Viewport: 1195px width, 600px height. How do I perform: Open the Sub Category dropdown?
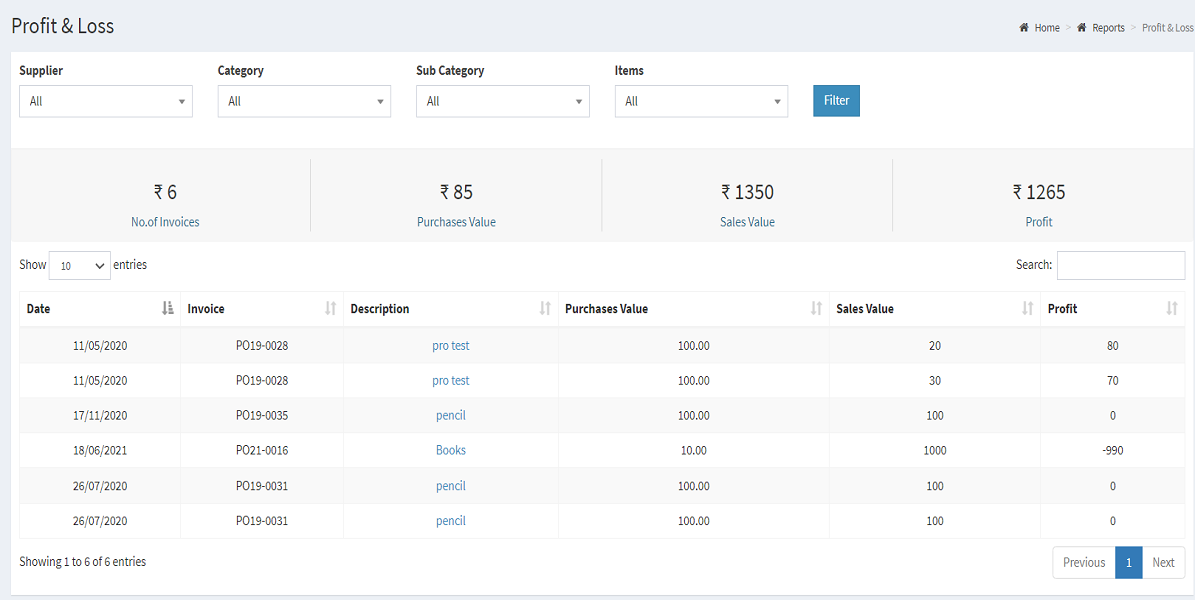click(x=502, y=101)
